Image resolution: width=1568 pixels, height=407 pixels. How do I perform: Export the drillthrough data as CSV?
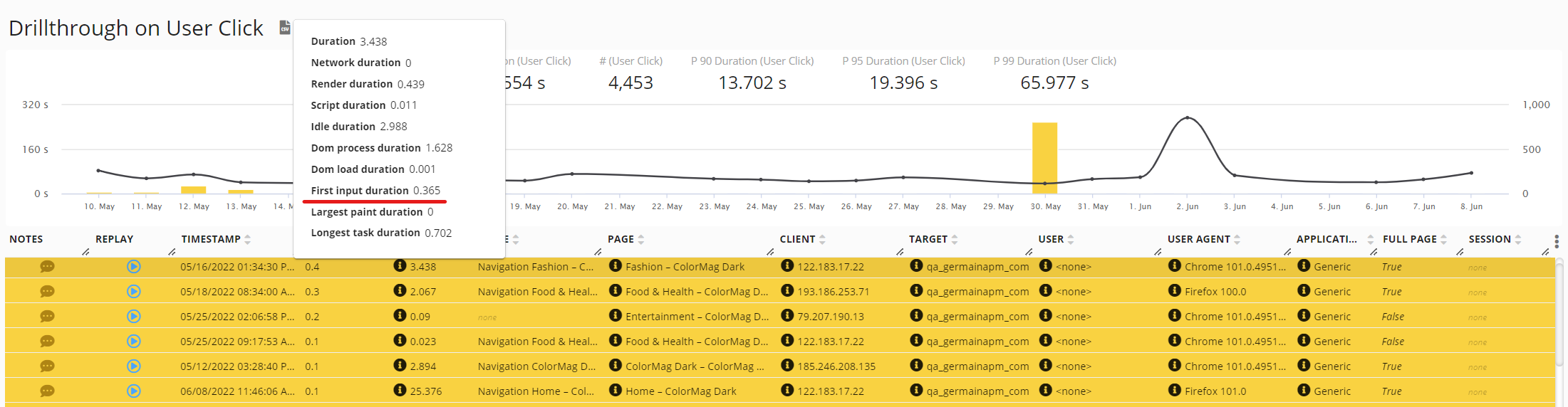[x=285, y=28]
